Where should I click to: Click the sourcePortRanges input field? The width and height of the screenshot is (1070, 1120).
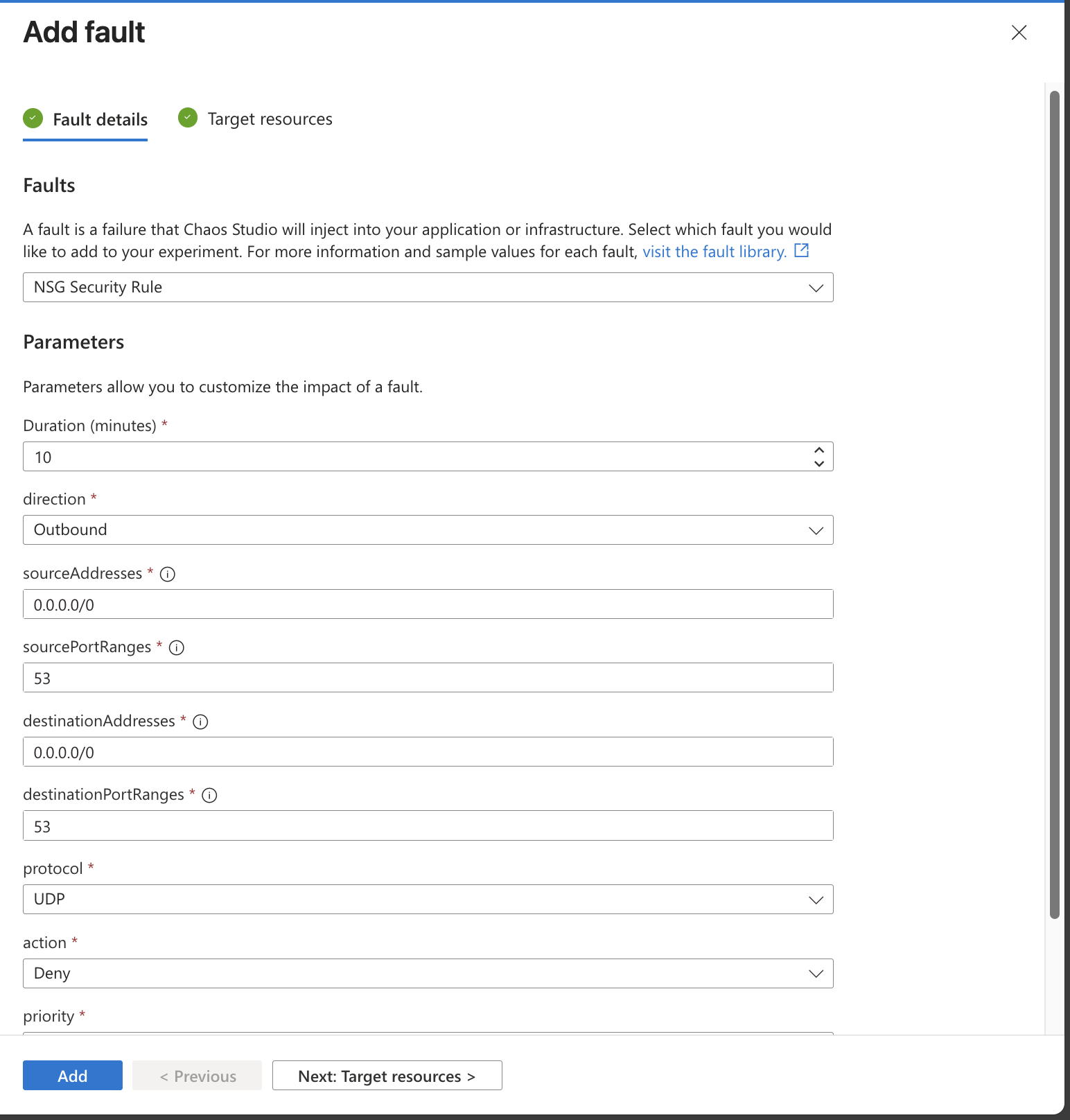428,678
